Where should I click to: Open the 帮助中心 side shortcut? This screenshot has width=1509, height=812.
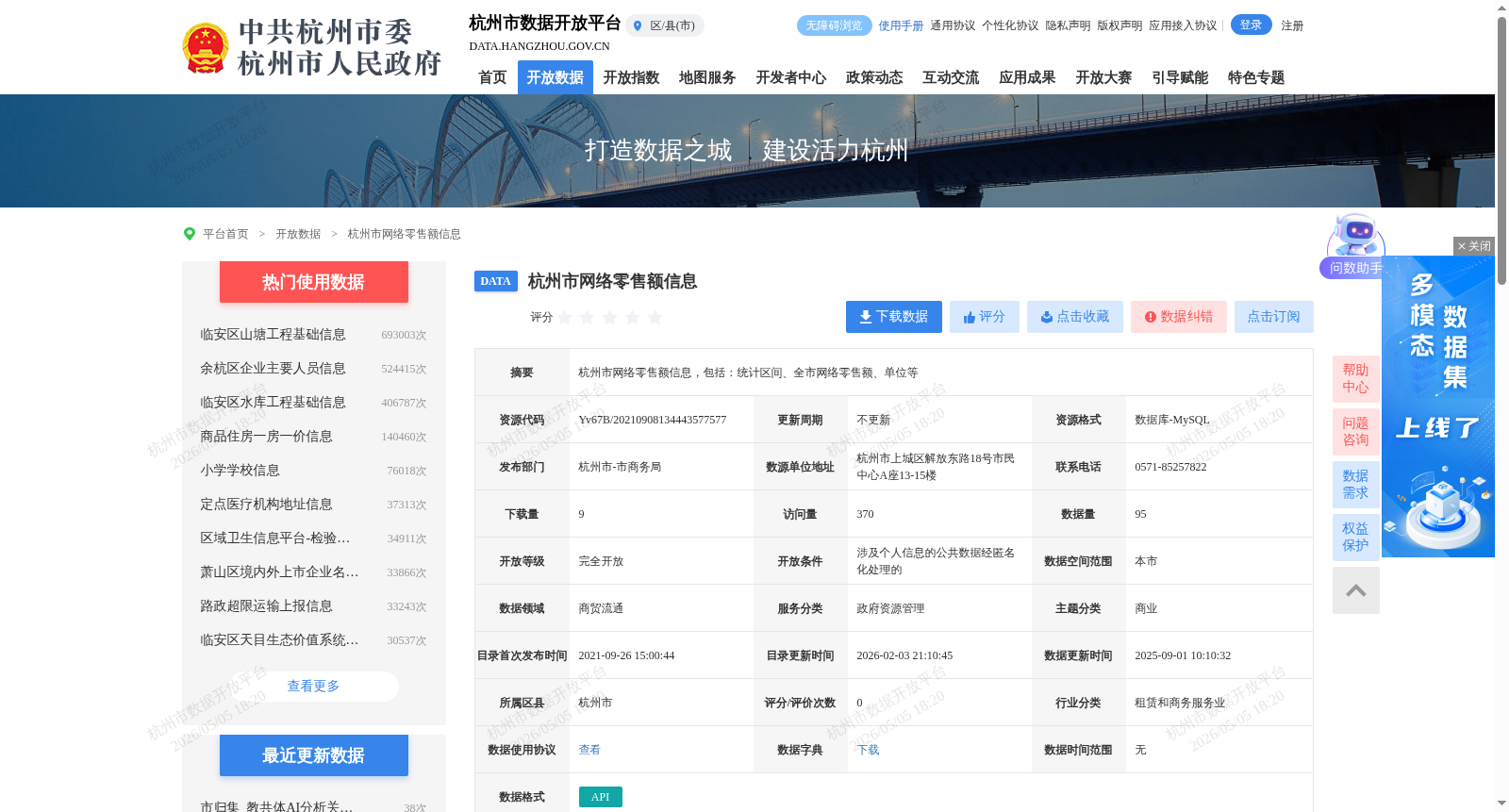[x=1356, y=379]
